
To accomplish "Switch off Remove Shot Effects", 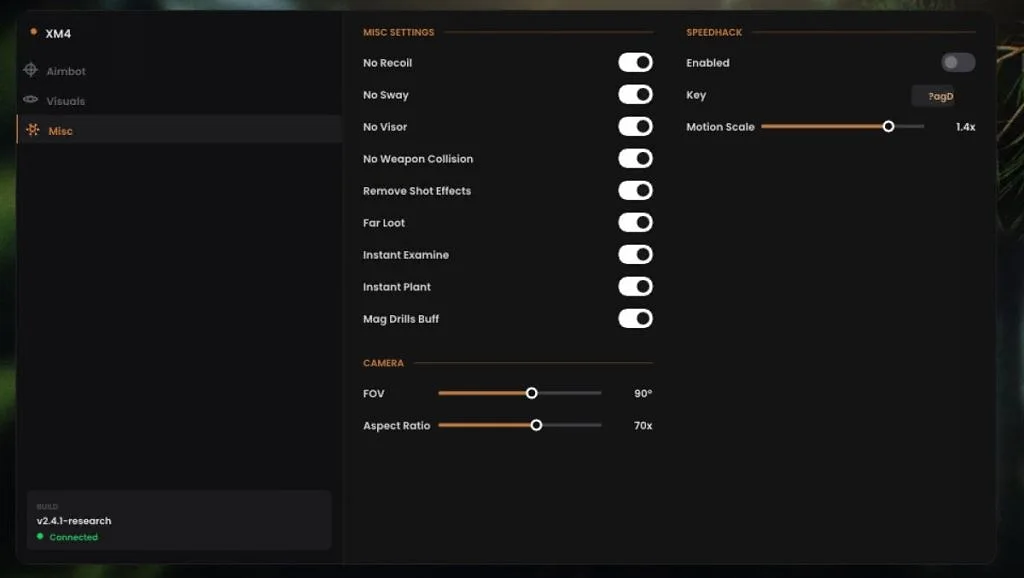I will [635, 191].
